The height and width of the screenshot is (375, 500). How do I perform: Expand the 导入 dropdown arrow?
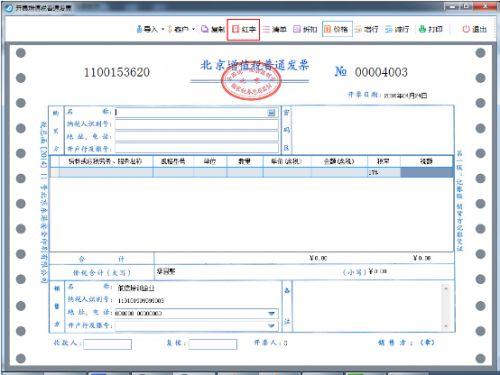[x=163, y=29]
